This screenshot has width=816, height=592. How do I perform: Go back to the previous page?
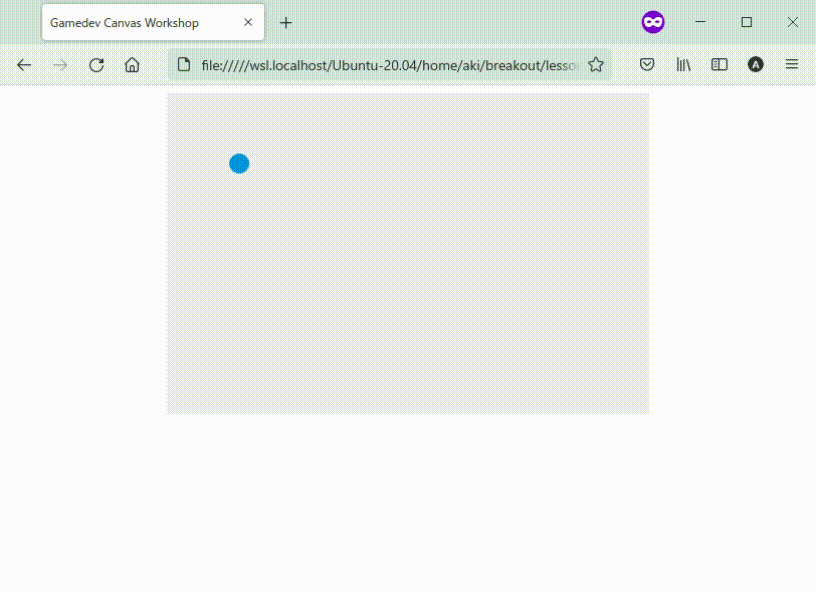point(24,65)
